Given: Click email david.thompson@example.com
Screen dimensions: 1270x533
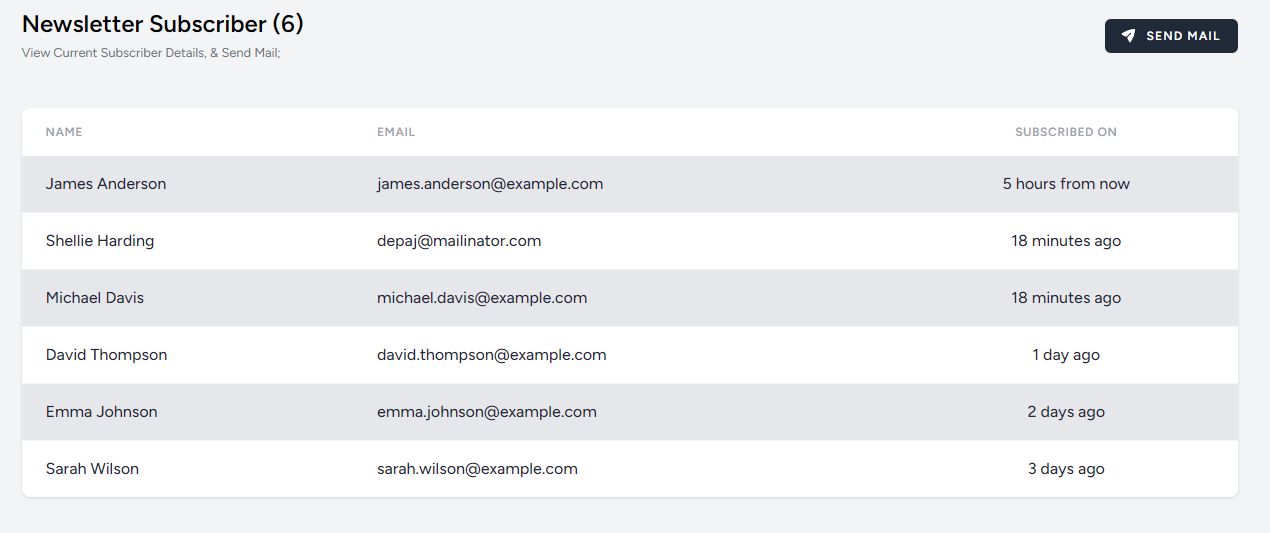Looking at the screenshot, I should click(492, 355).
